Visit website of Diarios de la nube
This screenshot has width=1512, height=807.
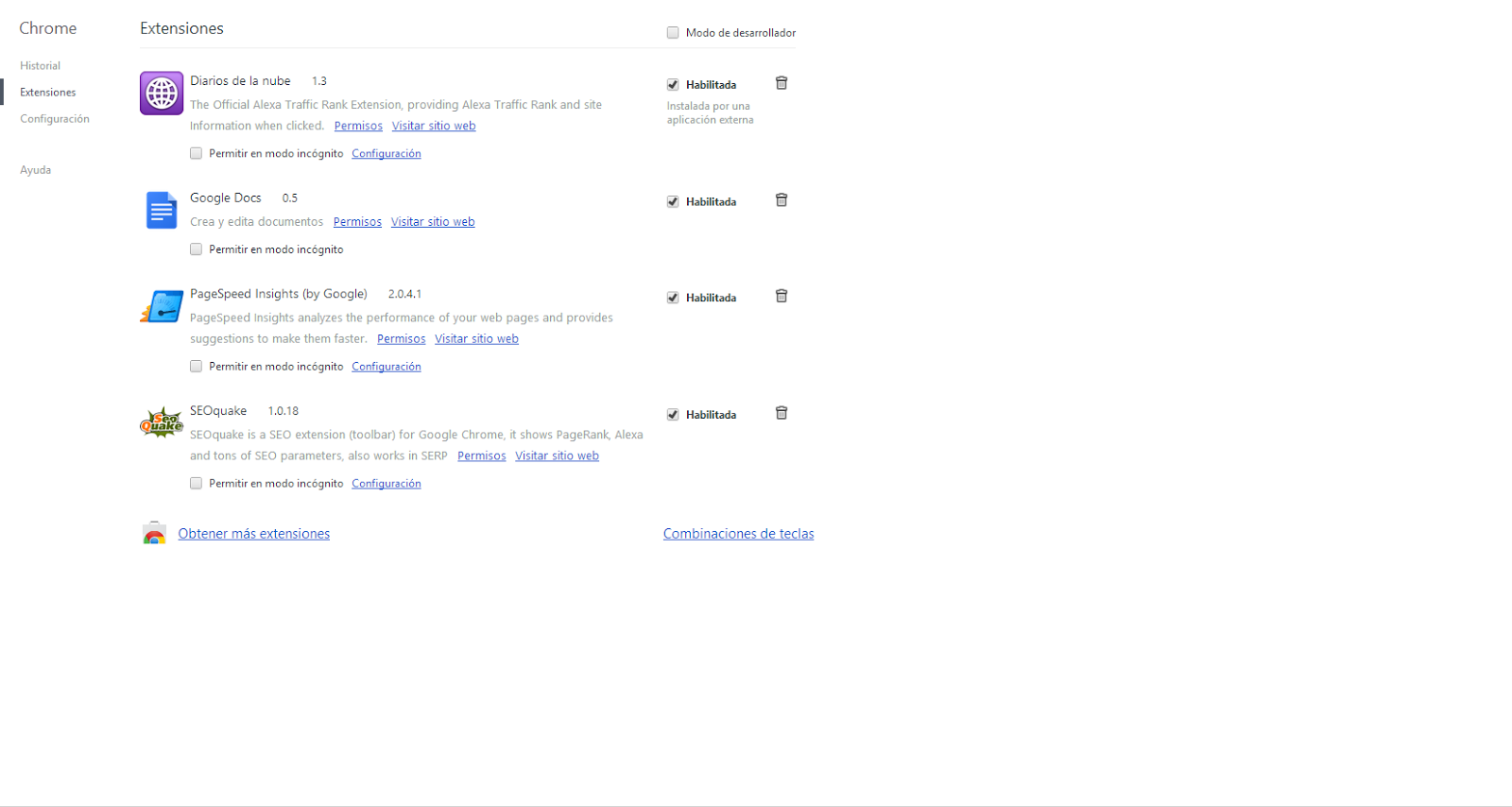434,126
